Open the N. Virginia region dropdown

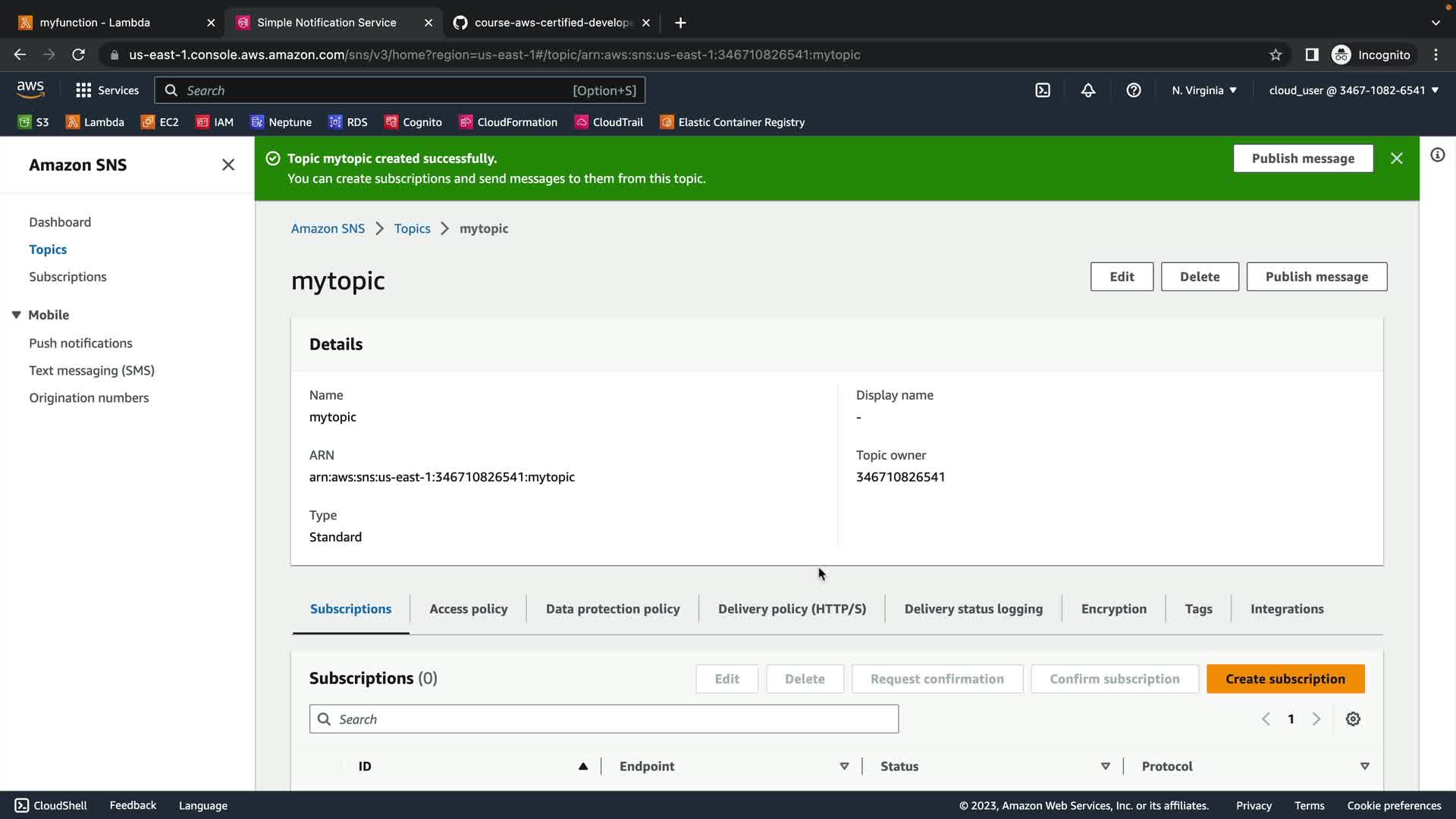pos(1203,90)
